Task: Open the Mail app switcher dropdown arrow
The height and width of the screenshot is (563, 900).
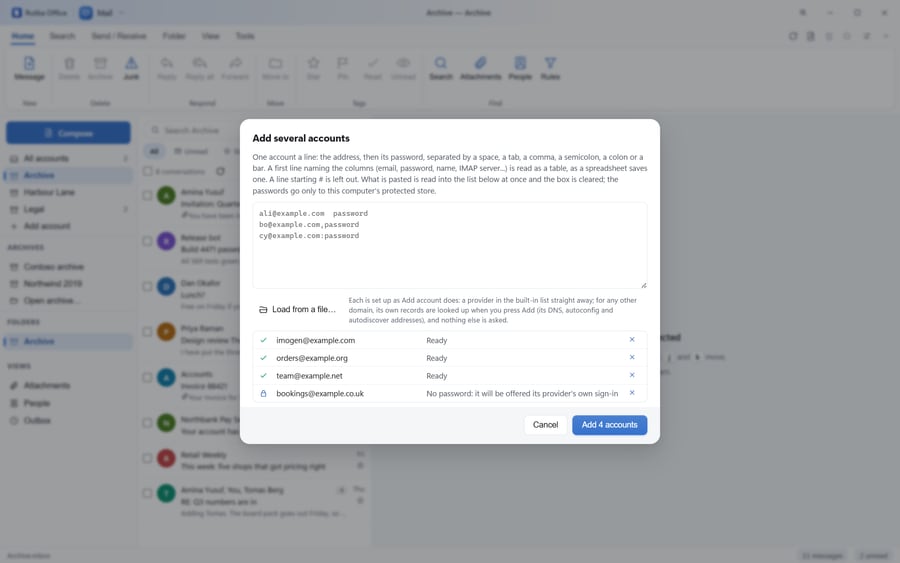Action: (x=122, y=13)
